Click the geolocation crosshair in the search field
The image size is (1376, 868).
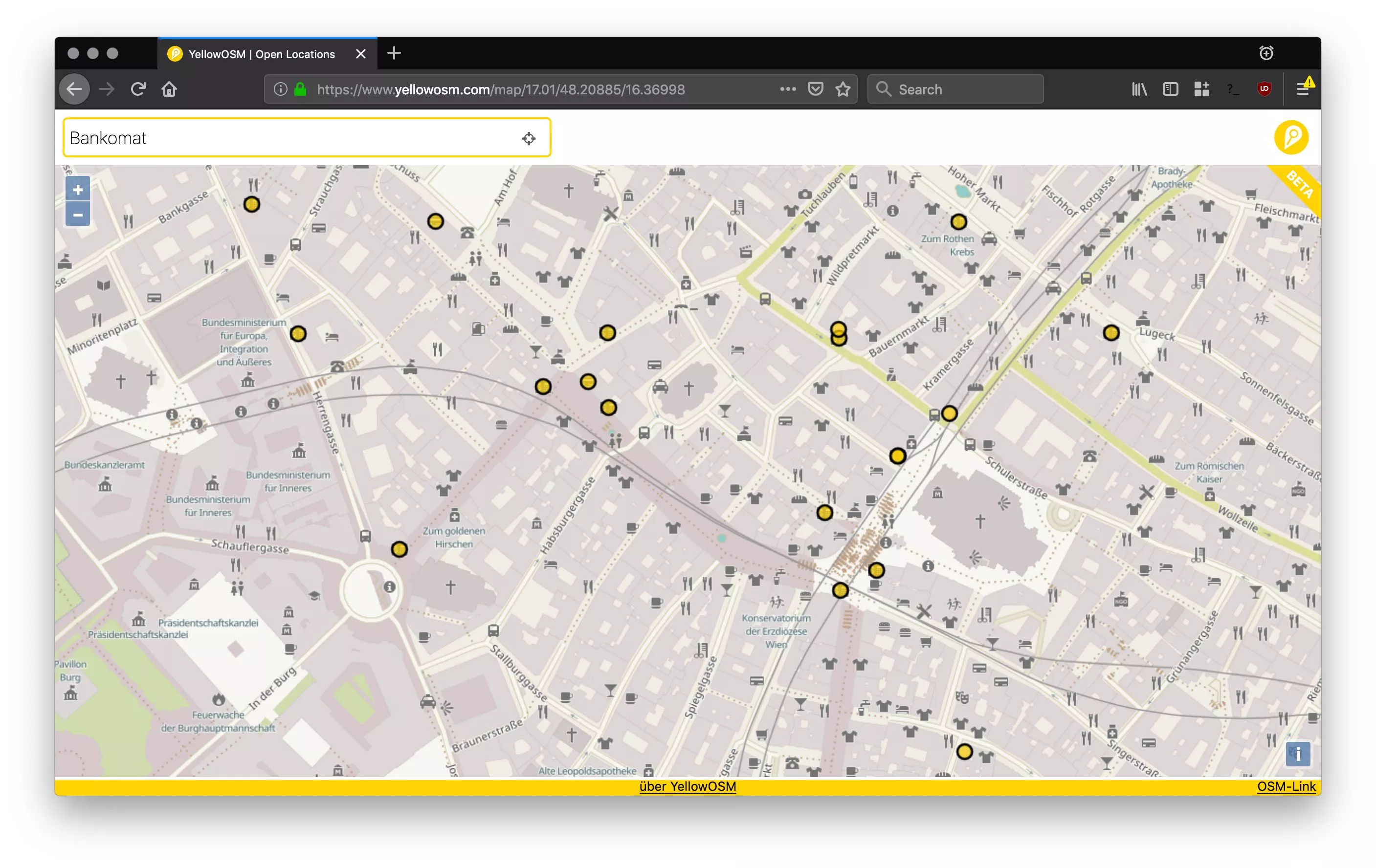(x=529, y=138)
